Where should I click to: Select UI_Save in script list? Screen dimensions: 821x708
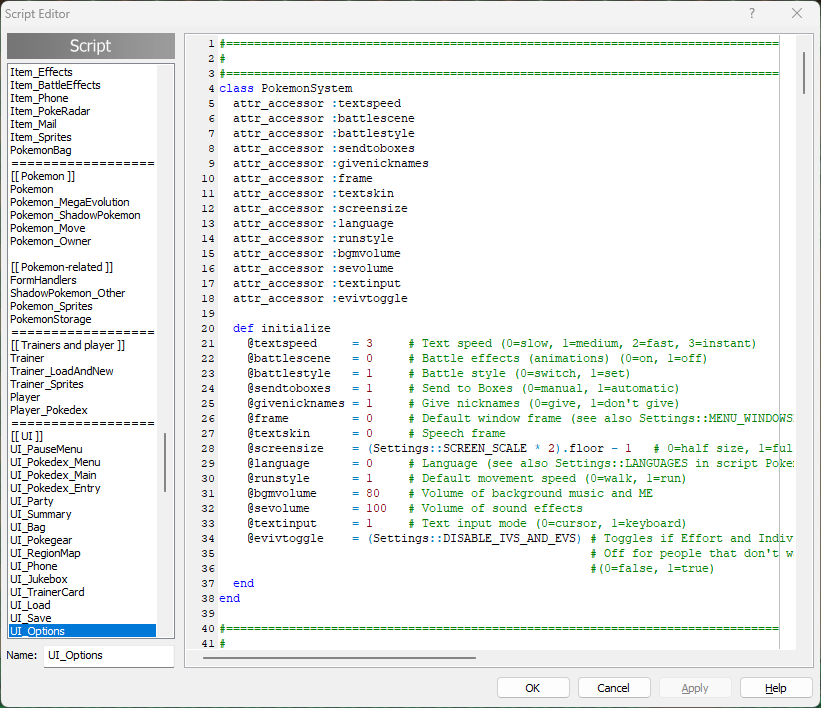pos(30,618)
